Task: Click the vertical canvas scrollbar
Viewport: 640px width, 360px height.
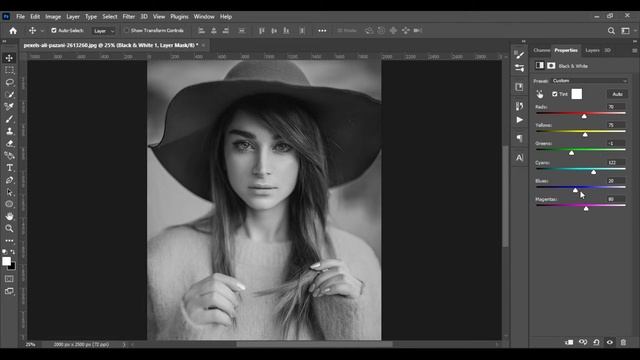Action: click(x=505, y=196)
